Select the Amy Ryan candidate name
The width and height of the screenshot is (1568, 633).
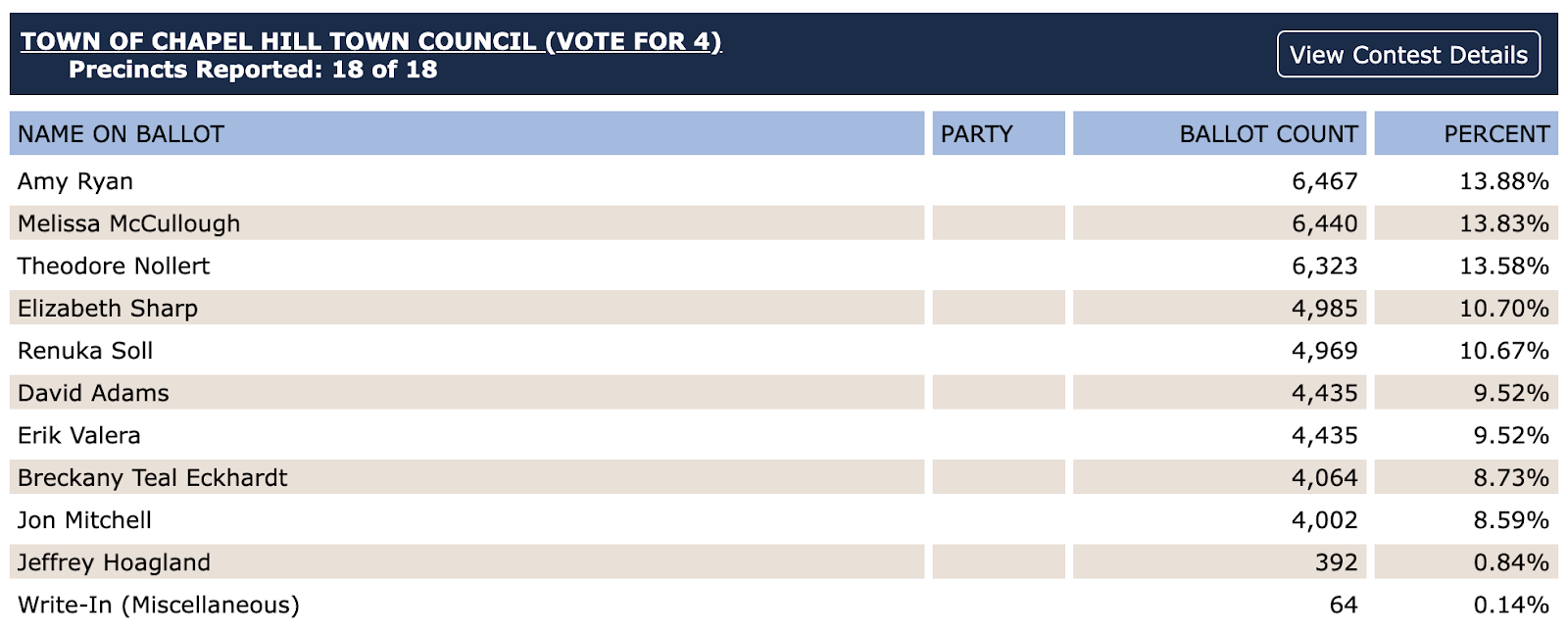(75, 181)
